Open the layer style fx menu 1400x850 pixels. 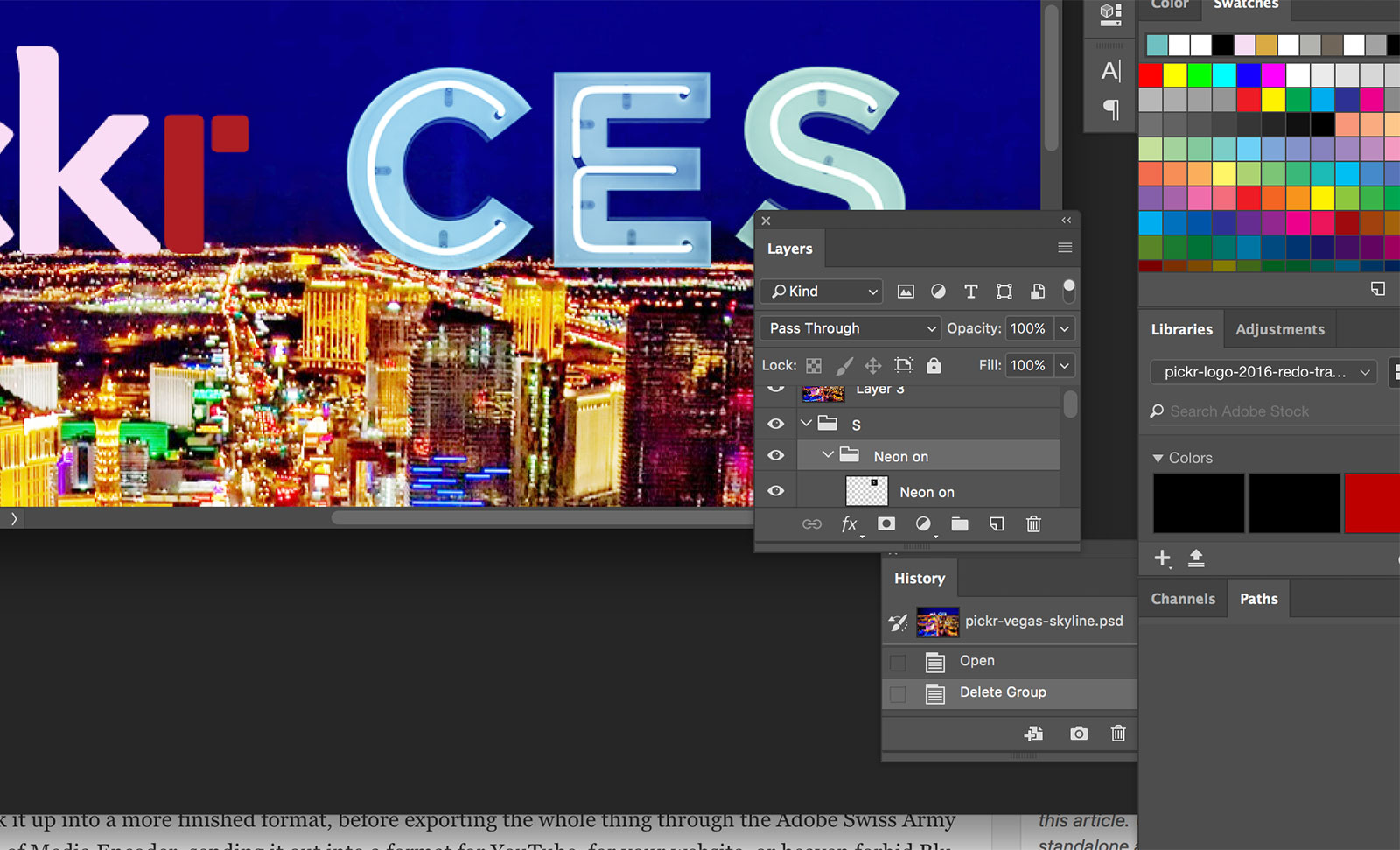849,524
